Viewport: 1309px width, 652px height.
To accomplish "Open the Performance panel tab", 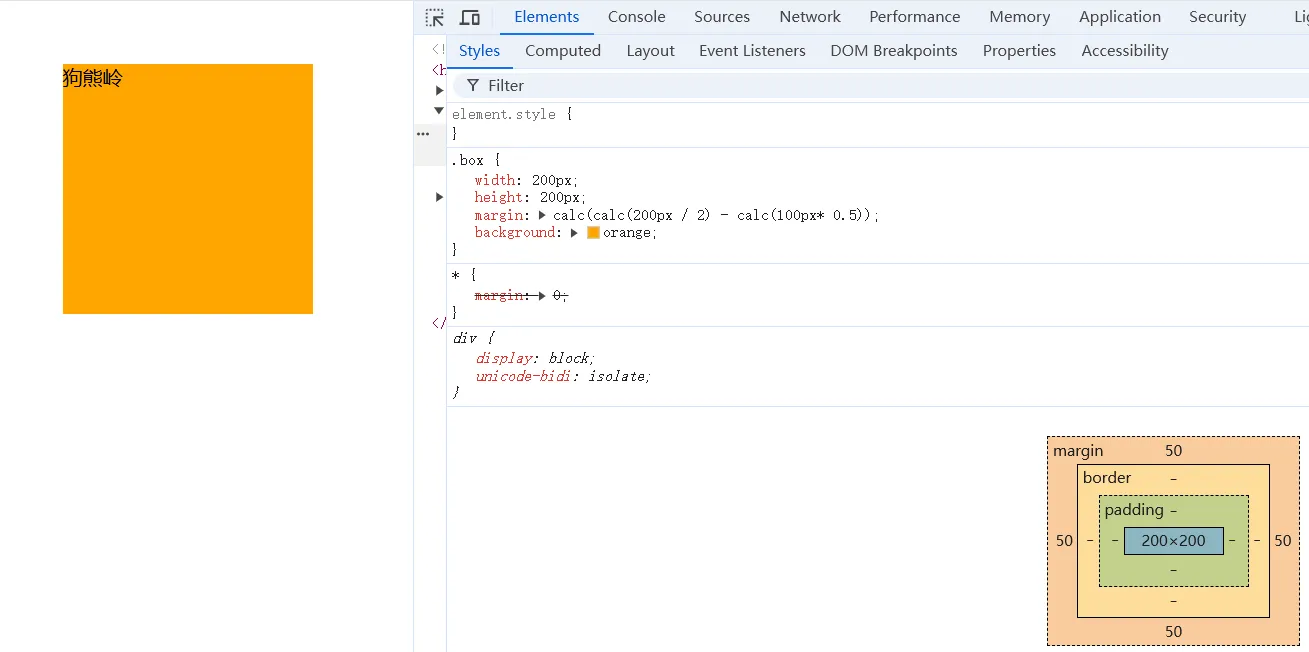I will point(915,17).
